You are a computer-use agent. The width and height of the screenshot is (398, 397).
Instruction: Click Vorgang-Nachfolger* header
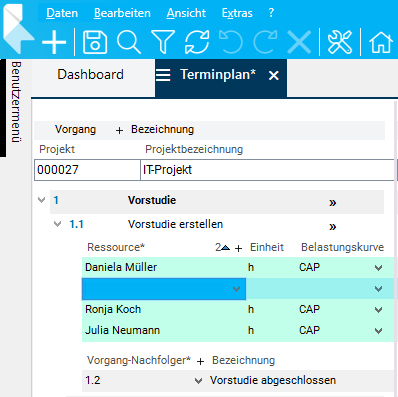[x=139, y=360]
